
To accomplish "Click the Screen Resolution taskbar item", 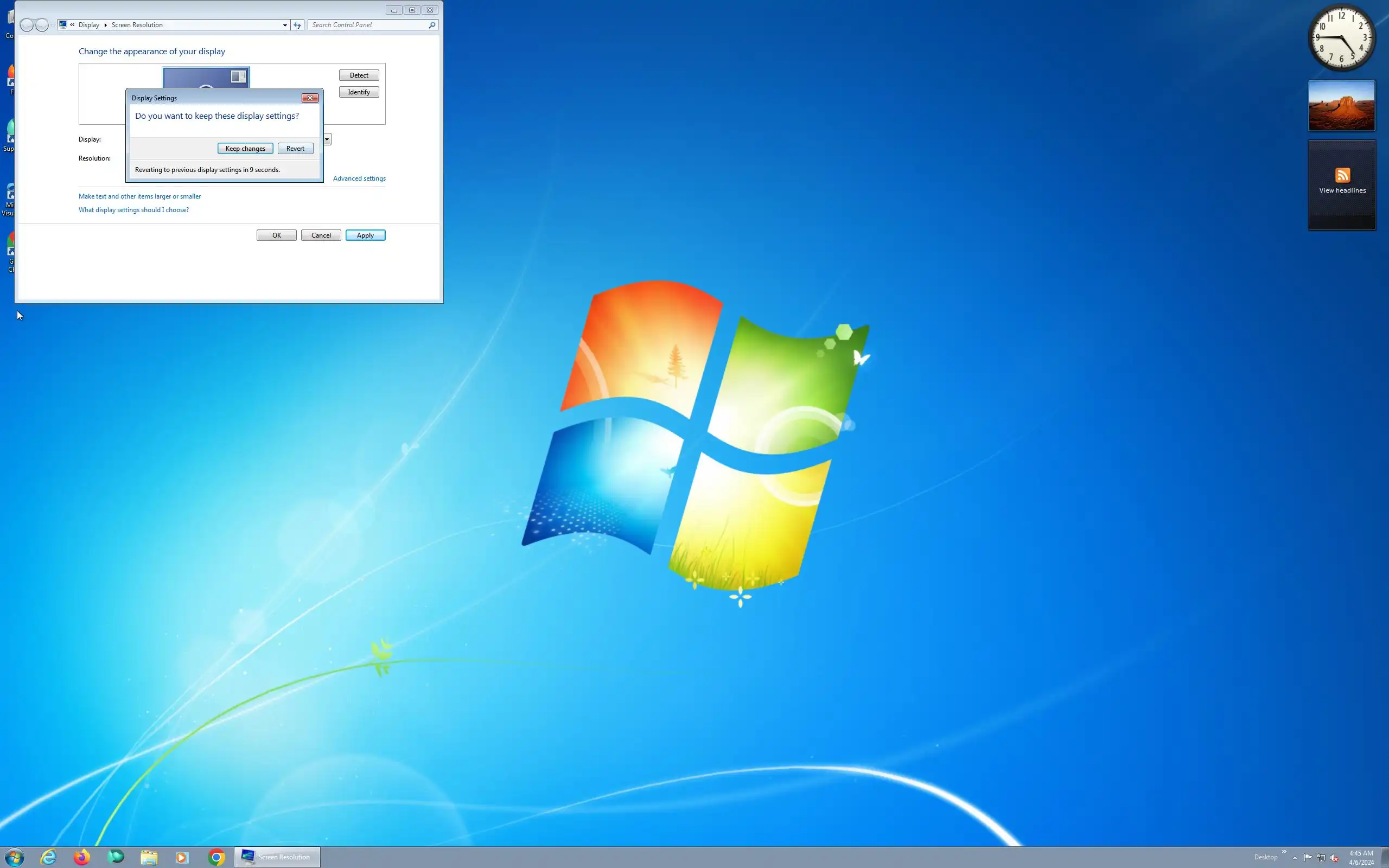I will click(x=277, y=857).
